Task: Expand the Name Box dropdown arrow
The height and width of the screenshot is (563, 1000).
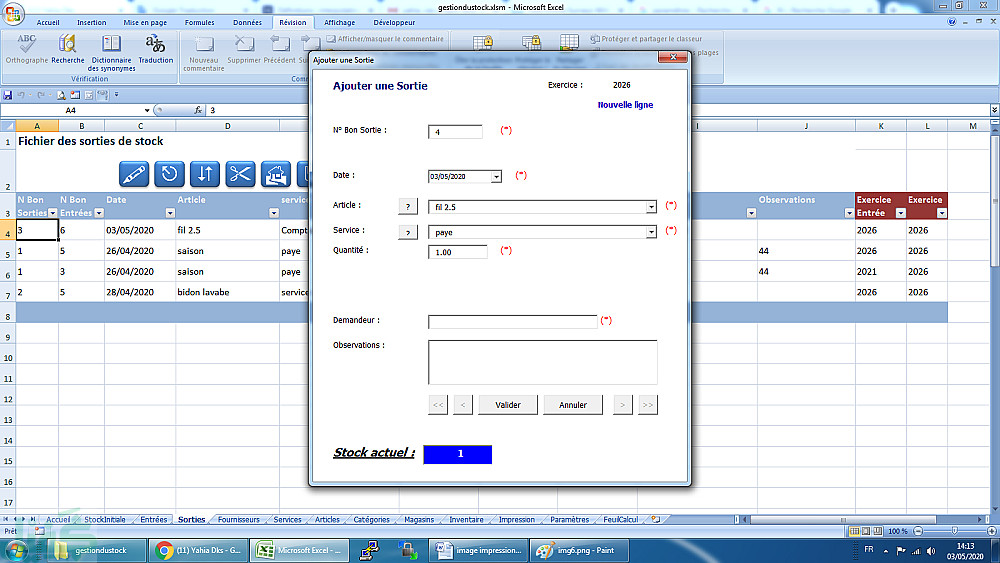Action: tap(147, 110)
